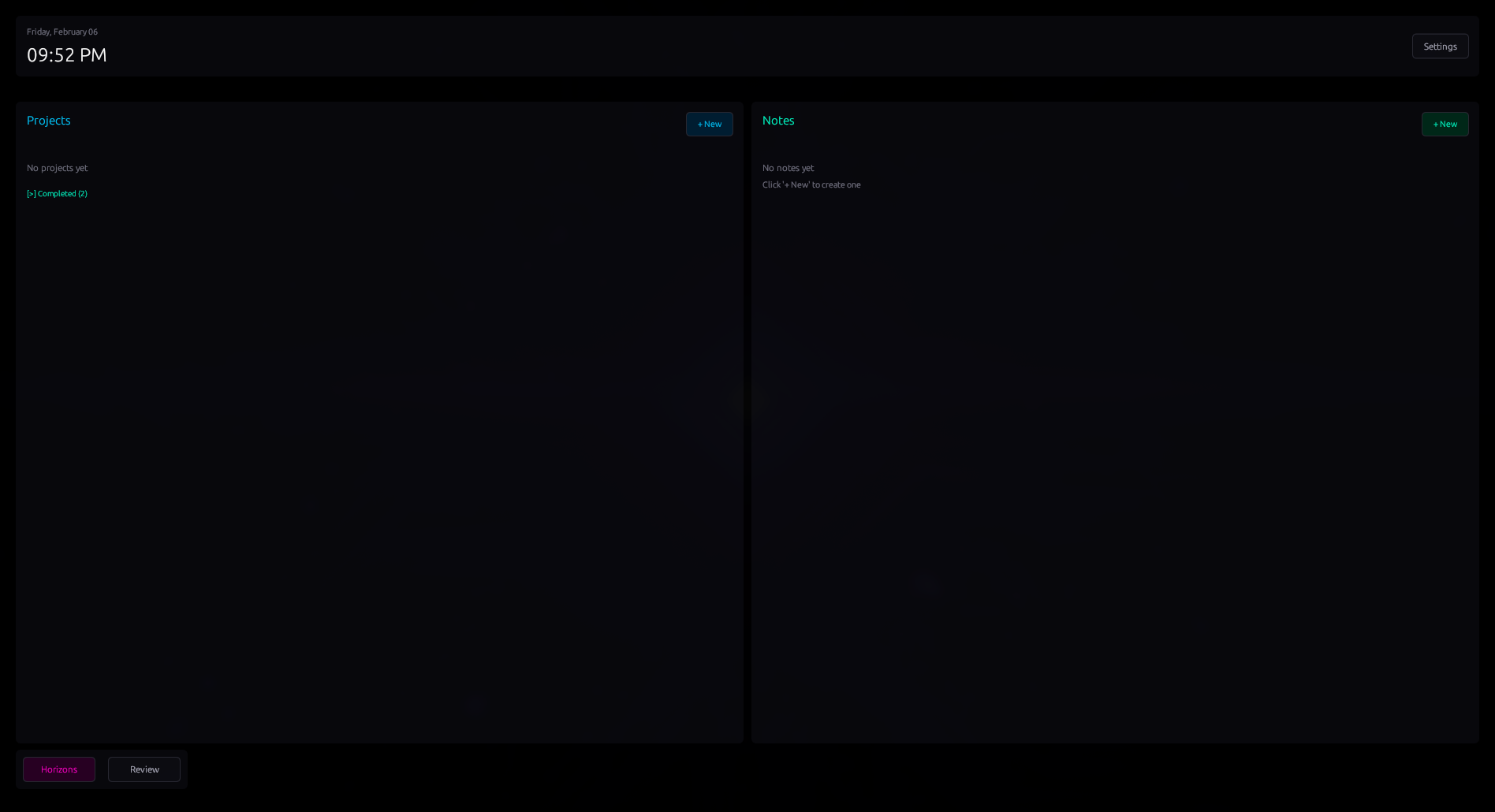Expand the Completed (2) projects section

[x=57, y=193]
